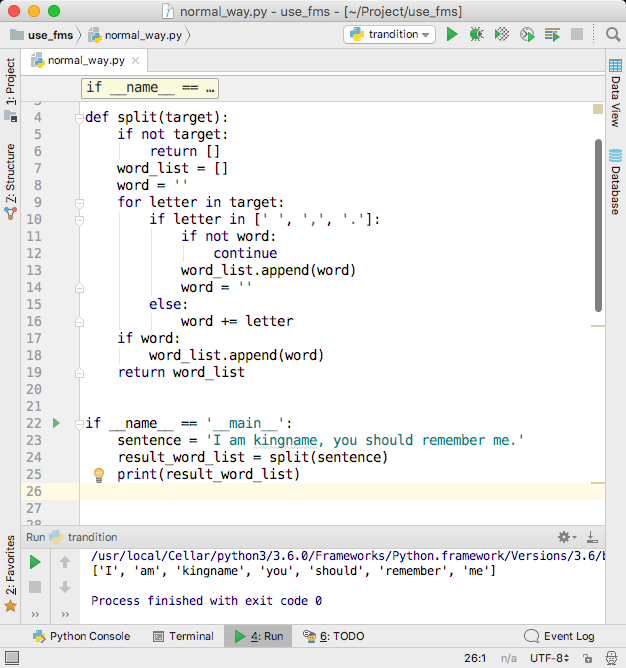This screenshot has height=668, width=626.
Task: Click the gutter run arrow on line 22
Action: coord(56,423)
